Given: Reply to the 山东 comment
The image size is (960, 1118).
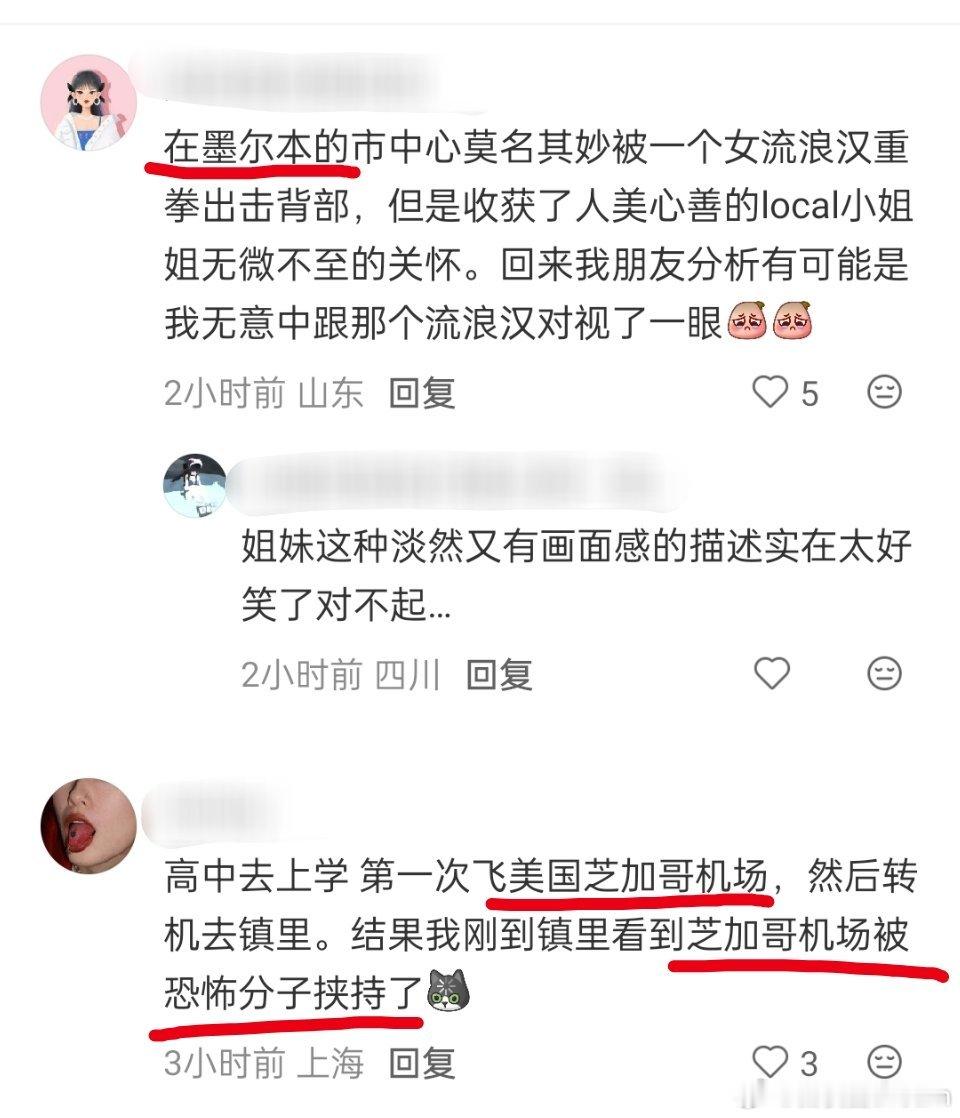Looking at the screenshot, I should coord(422,393).
